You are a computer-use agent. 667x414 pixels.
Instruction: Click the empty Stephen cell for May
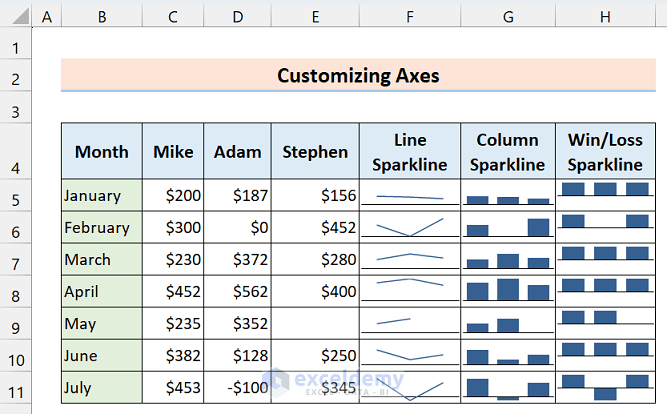(x=314, y=322)
